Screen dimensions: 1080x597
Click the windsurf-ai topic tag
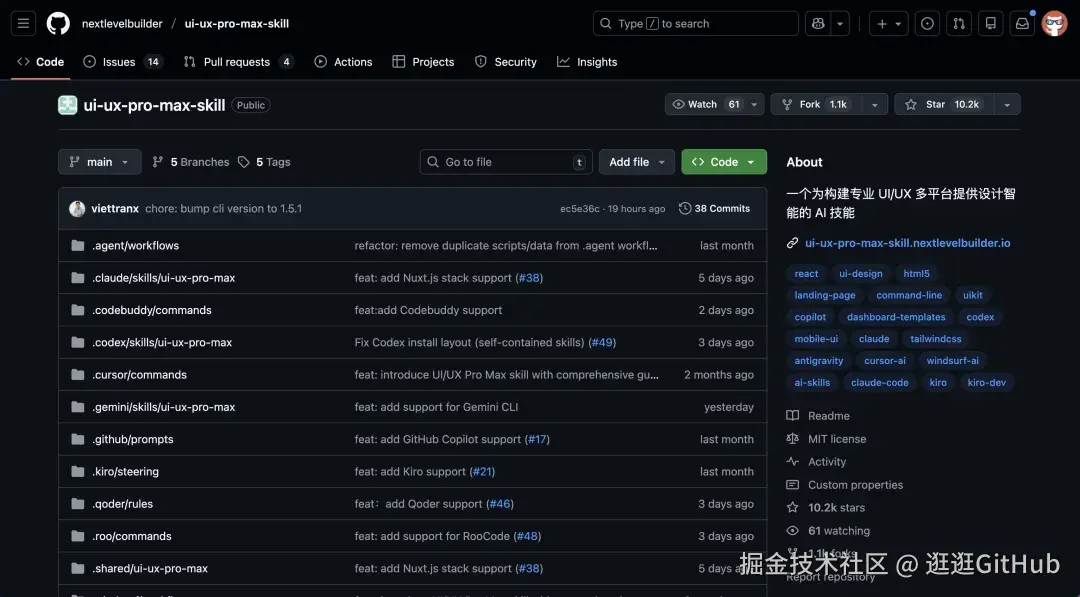953,361
